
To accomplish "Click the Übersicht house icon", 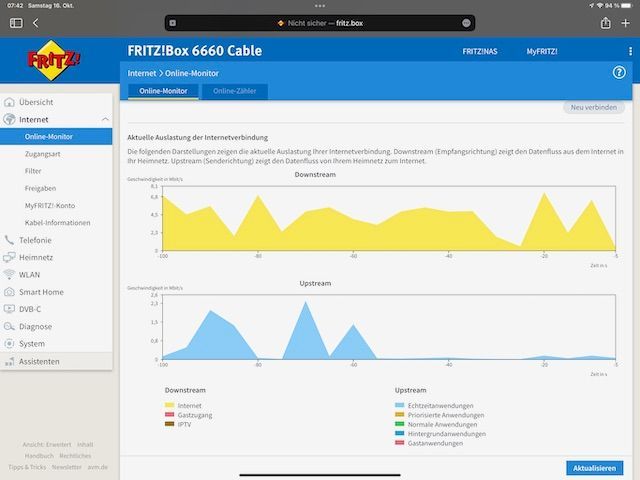I will tap(9, 102).
